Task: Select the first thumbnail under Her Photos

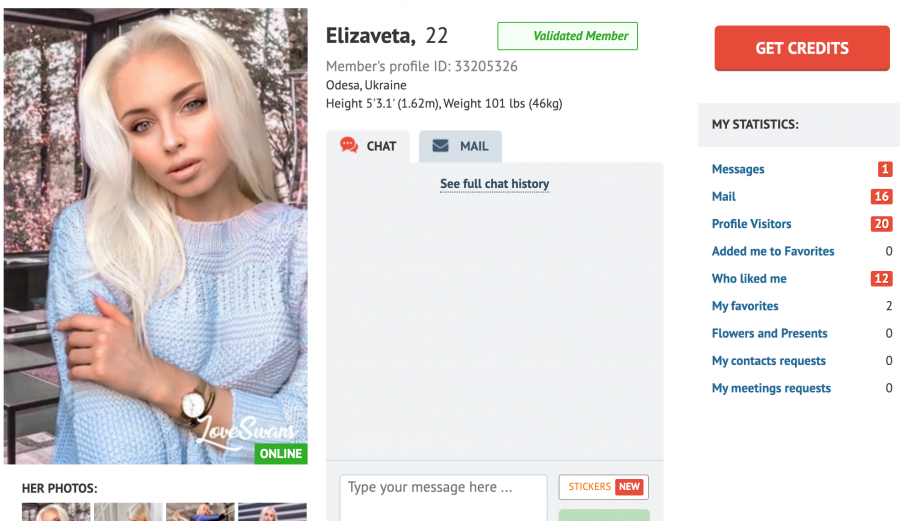Action: 56,512
